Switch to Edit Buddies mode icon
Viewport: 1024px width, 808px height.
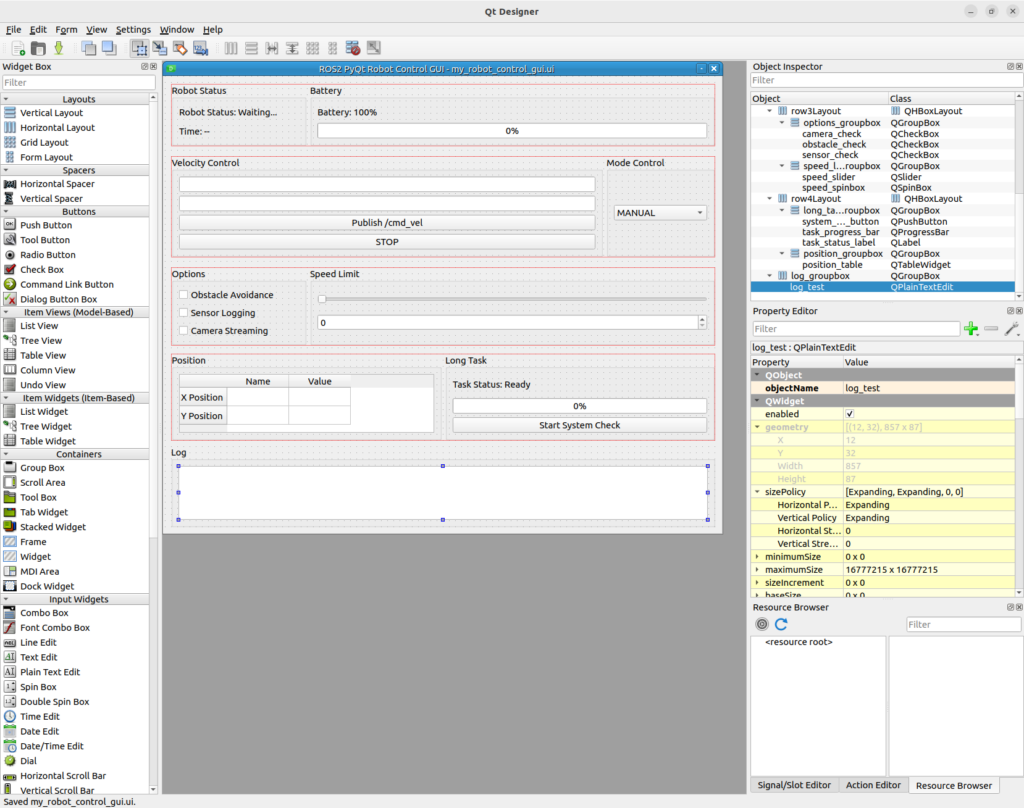(x=180, y=48)
